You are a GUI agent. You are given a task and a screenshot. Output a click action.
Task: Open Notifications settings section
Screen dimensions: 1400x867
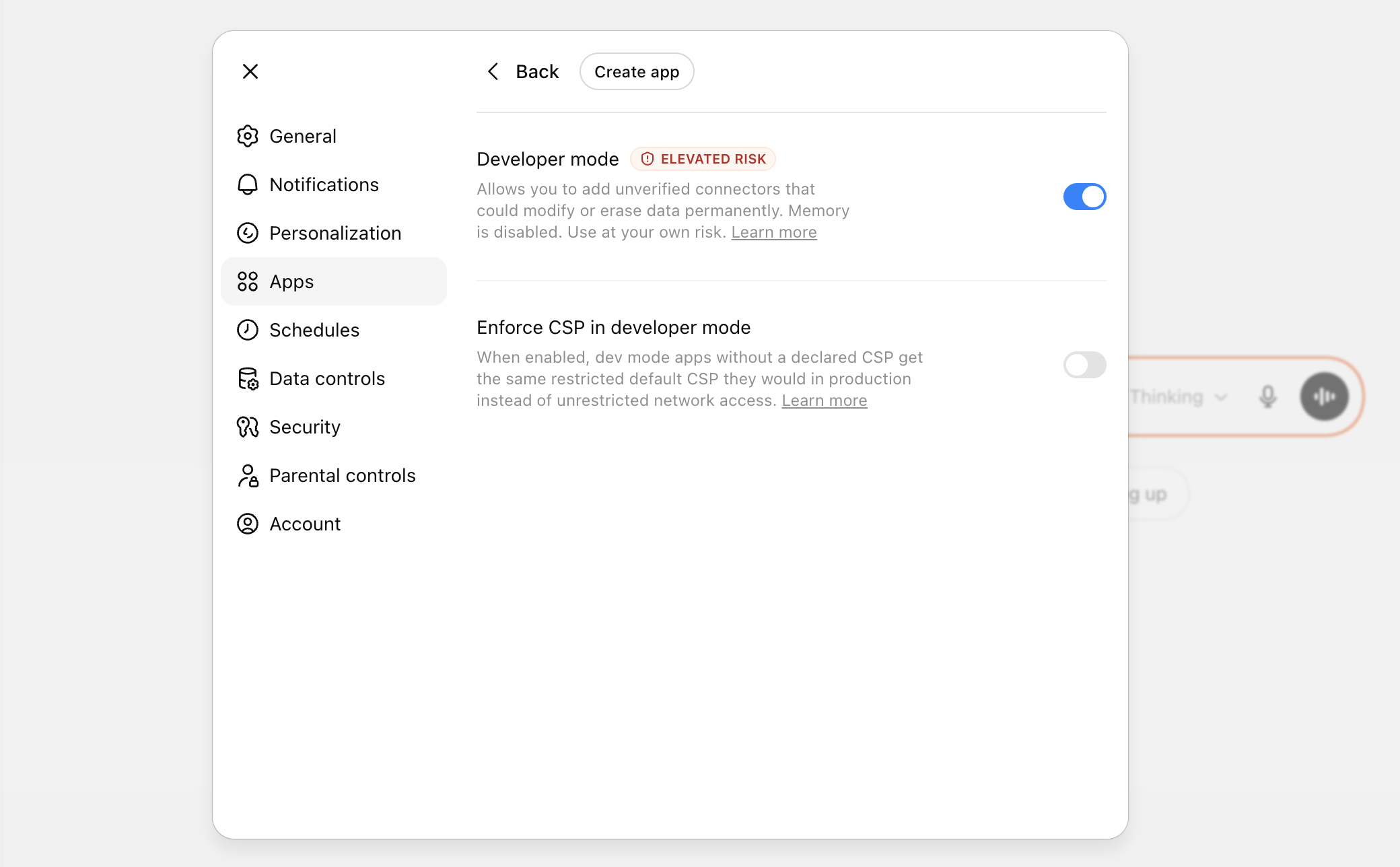click(x=334, y=184)
